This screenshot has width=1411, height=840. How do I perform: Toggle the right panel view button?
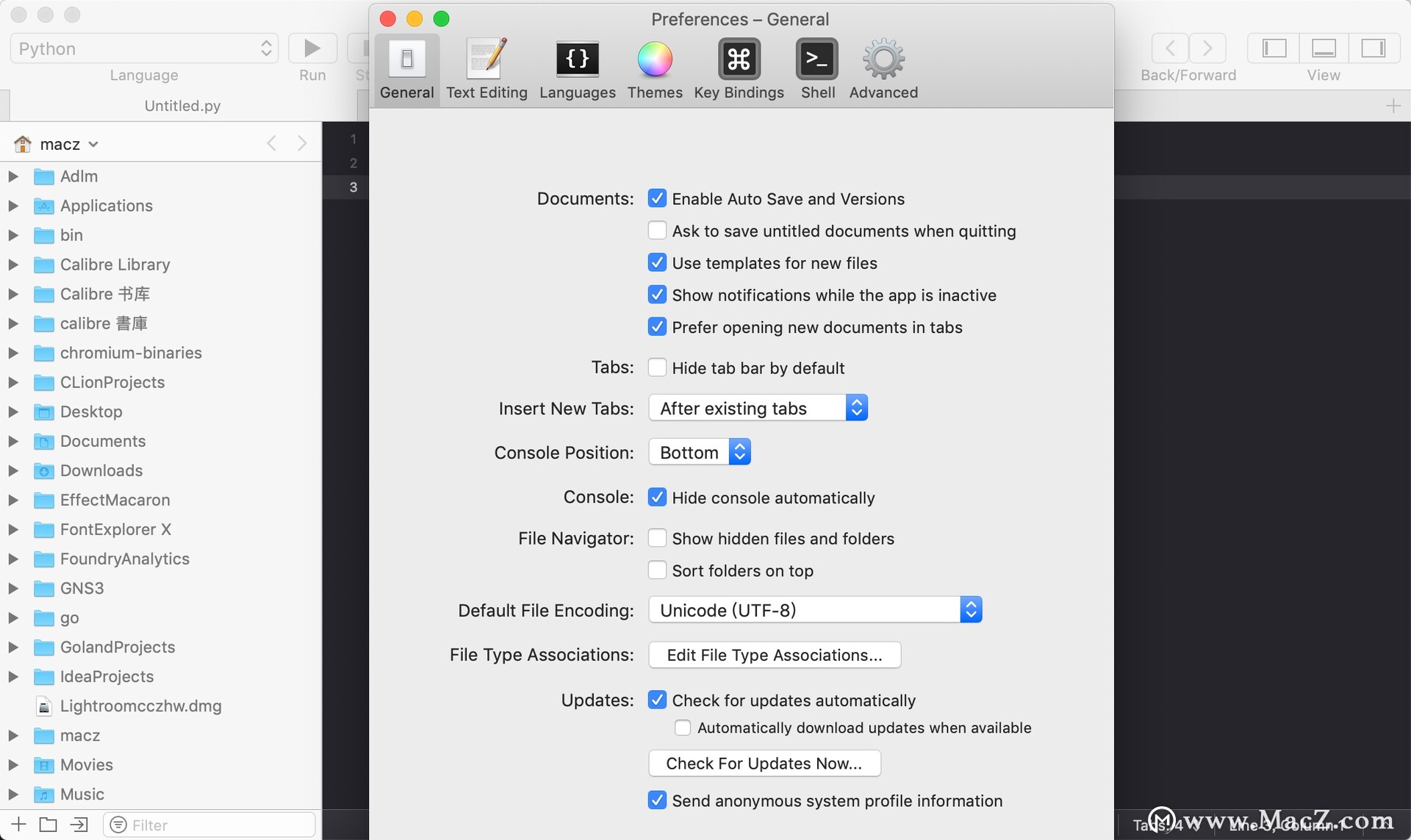point(1373,49)
